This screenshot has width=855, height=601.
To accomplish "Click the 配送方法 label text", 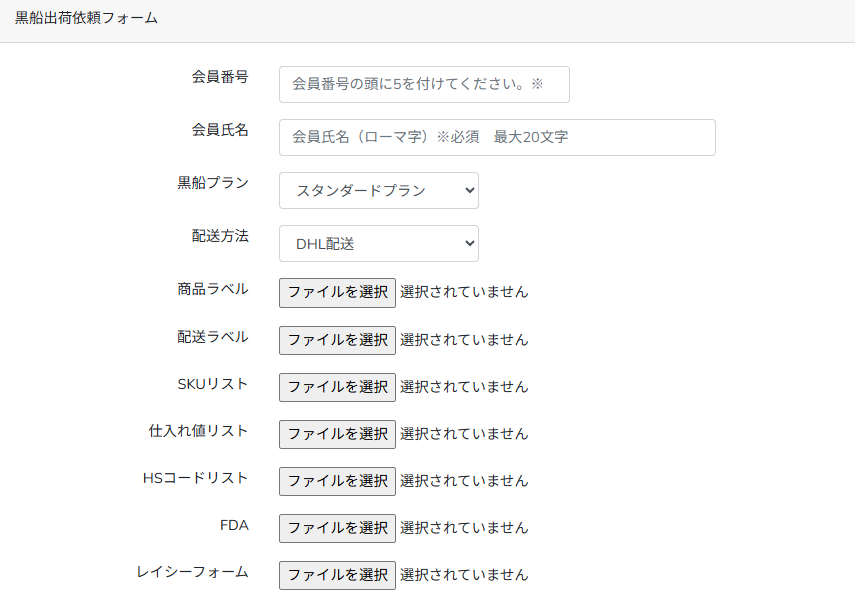I will [220, 236].
